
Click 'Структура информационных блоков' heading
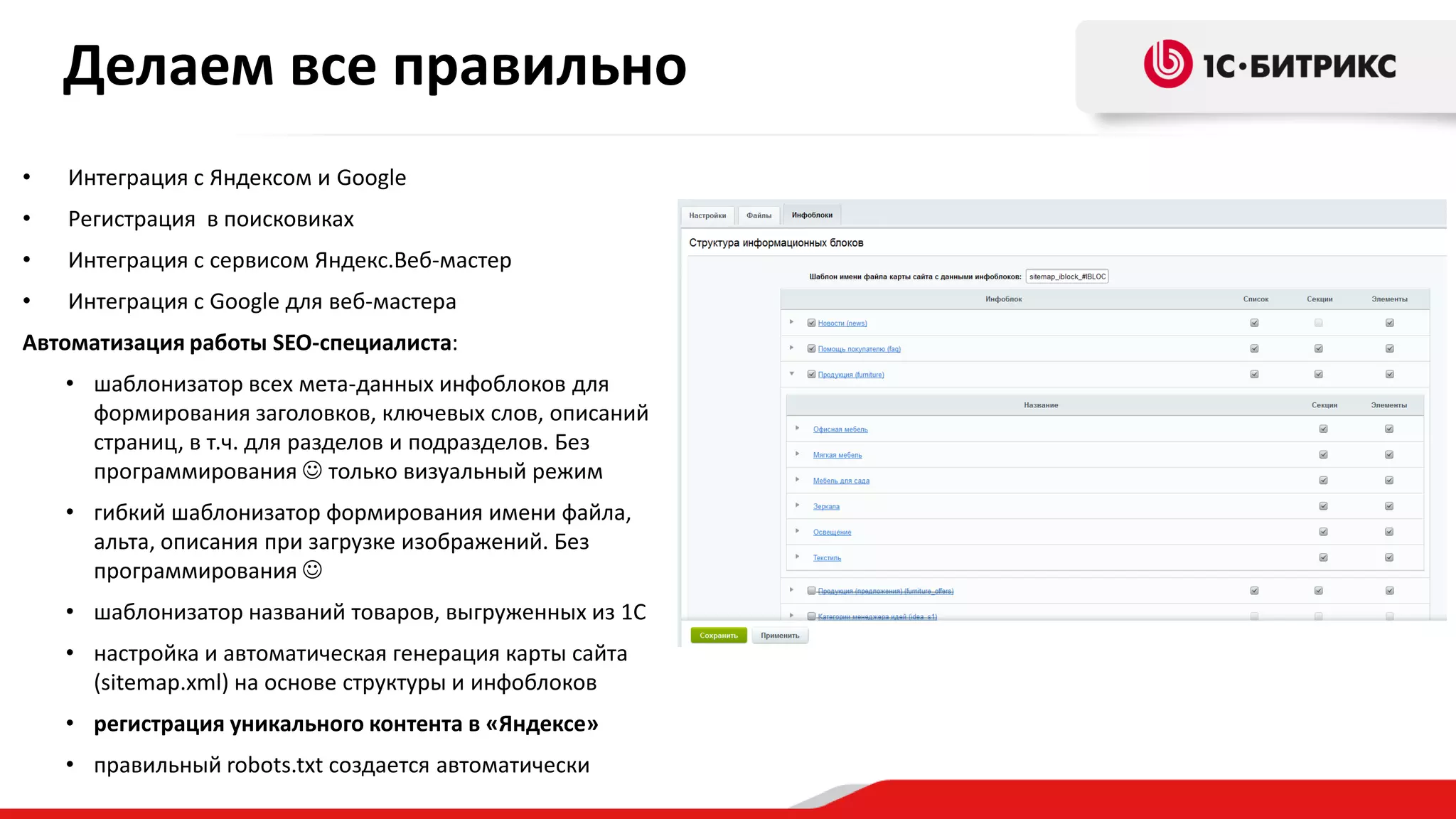[x=776, y=243]
